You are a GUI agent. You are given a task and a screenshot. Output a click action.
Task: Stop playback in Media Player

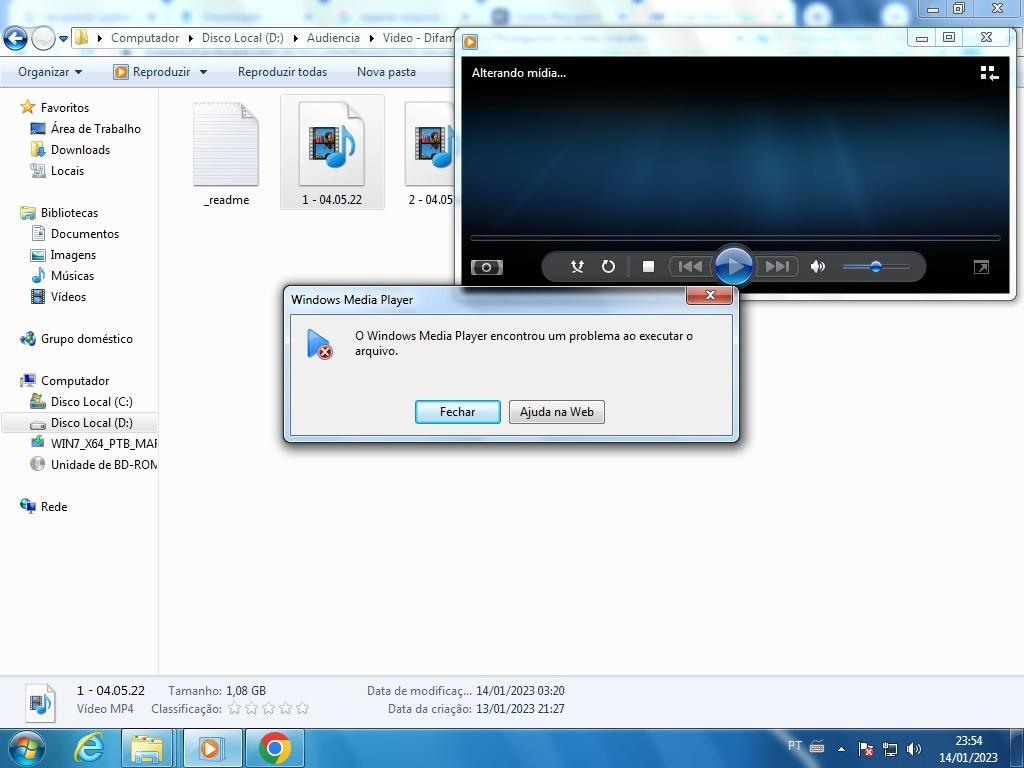pos(648,266)
